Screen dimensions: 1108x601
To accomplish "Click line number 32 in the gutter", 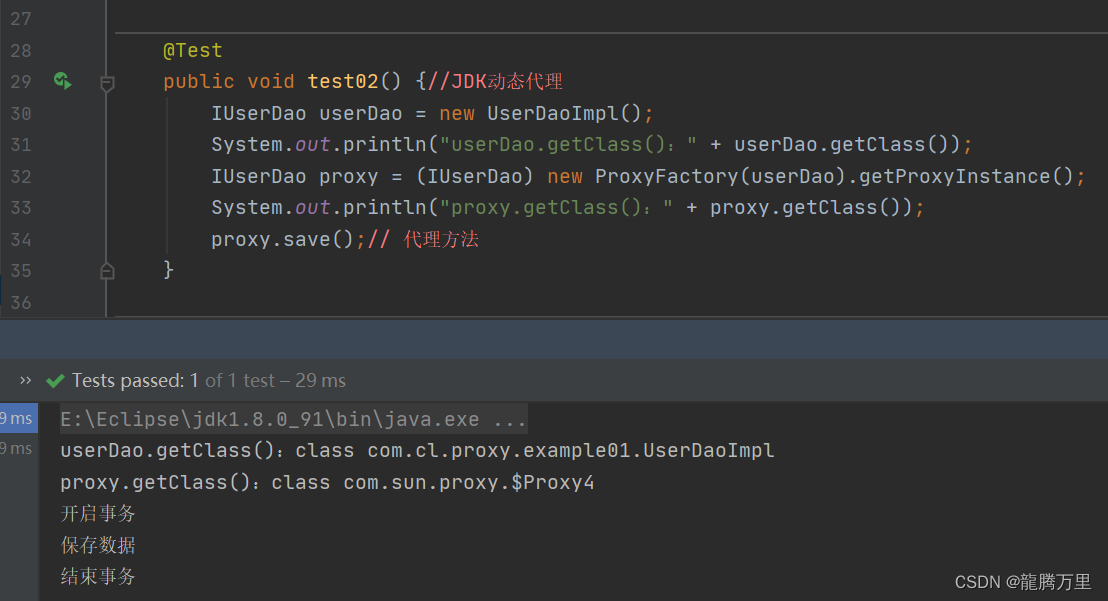I will pos(20,177).
